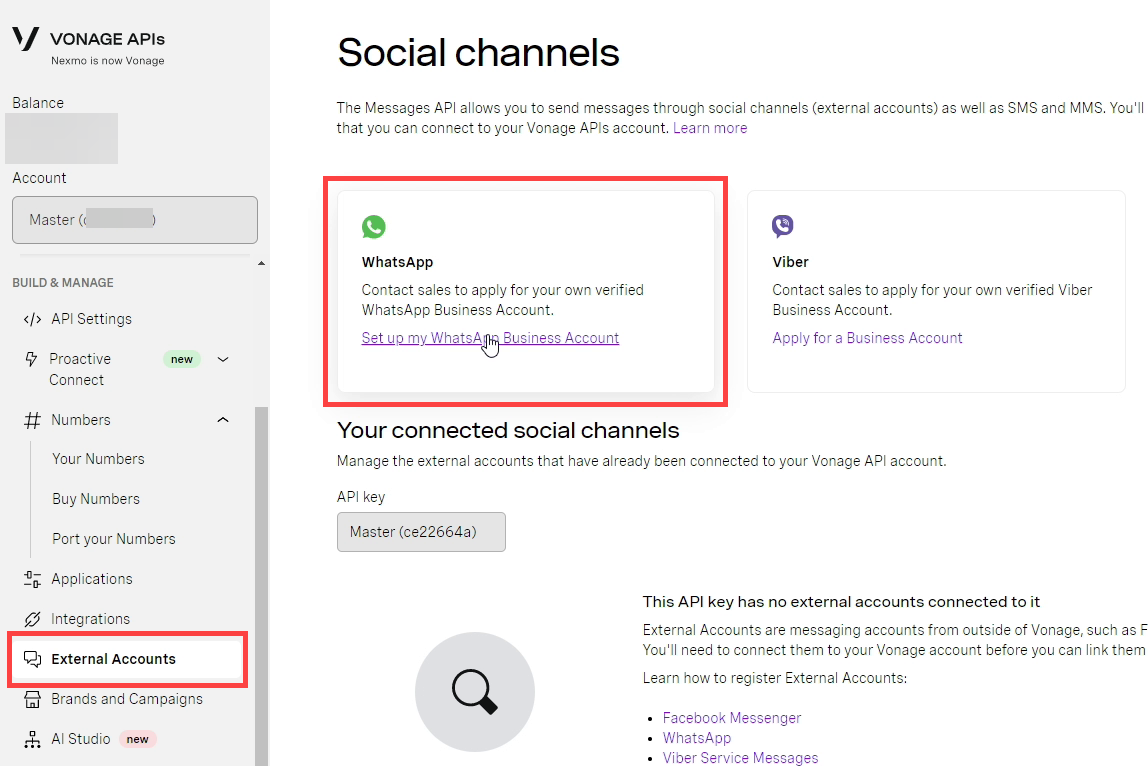1148x766 pixels.
Task: Open Brands and Campaigns in sidebar
Action: click(x=127, y=699)
